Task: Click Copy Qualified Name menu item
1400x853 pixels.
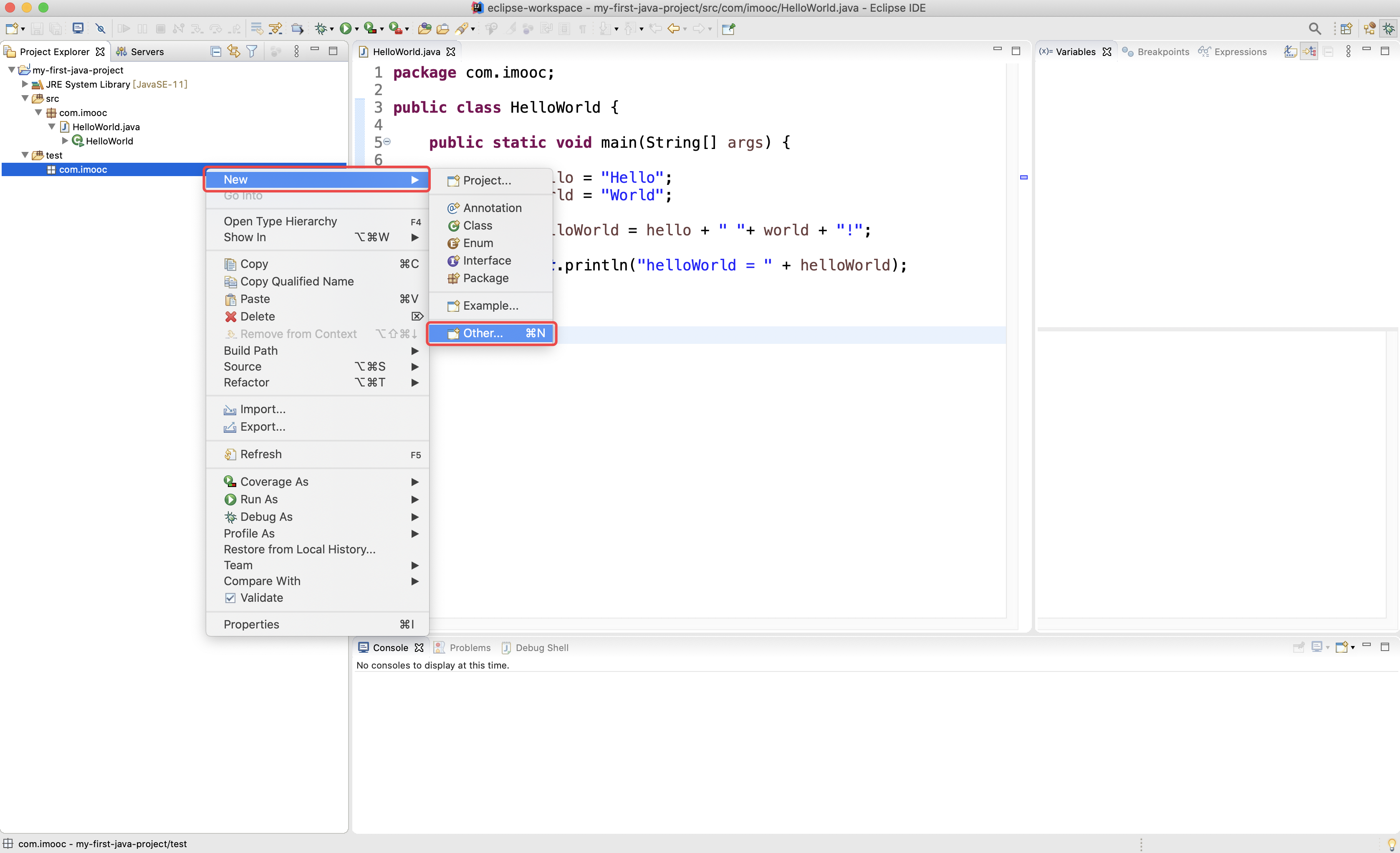Action: tap(317, 281)
